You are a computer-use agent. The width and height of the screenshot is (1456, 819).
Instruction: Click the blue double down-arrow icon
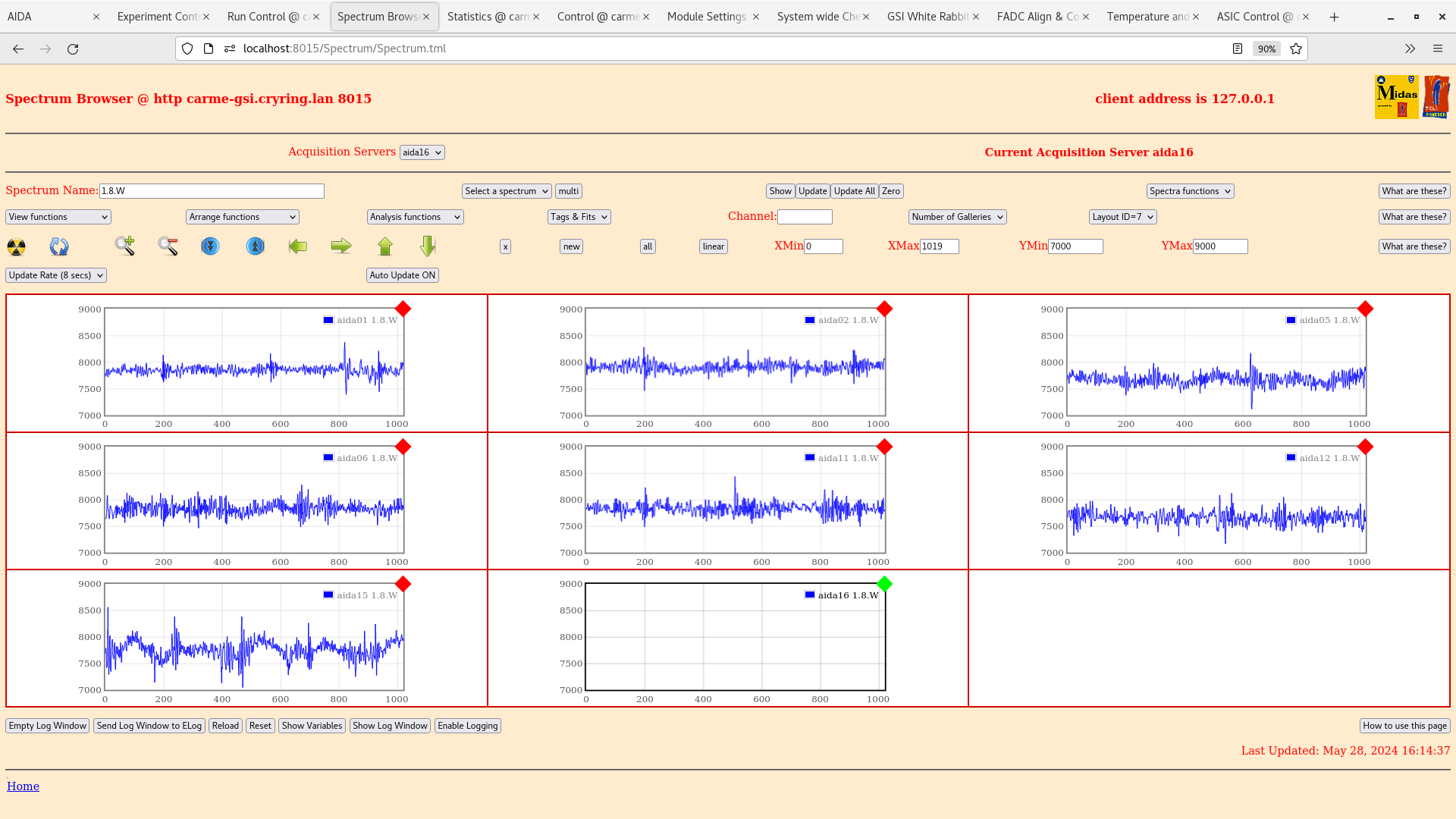(x=210, y=246)
